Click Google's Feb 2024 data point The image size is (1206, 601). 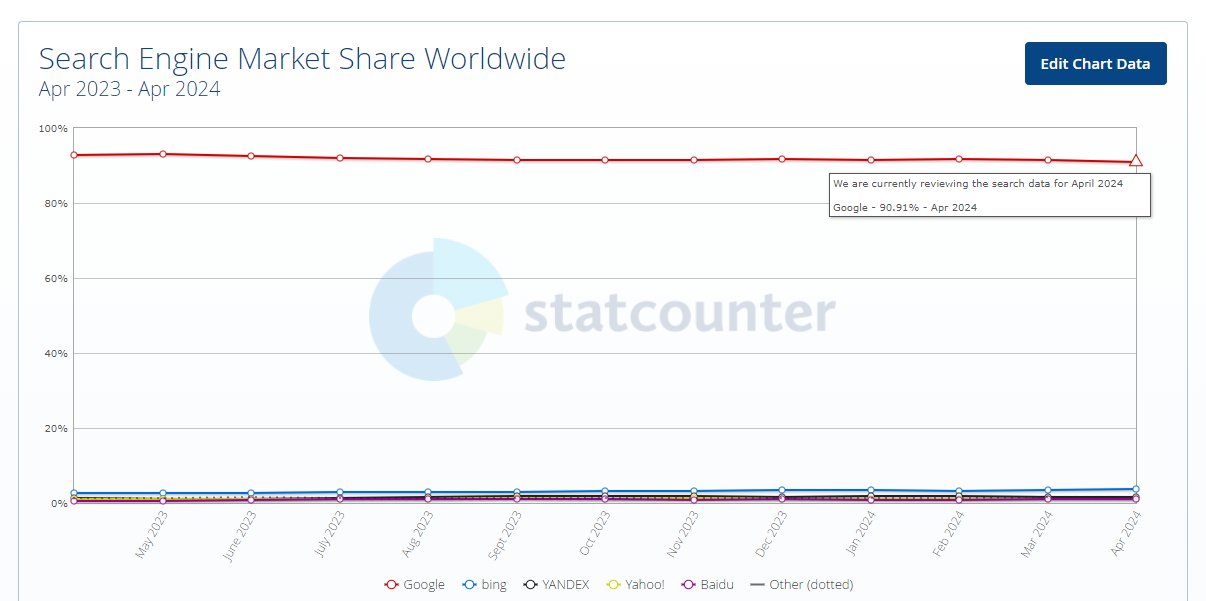tap(959, 159)
